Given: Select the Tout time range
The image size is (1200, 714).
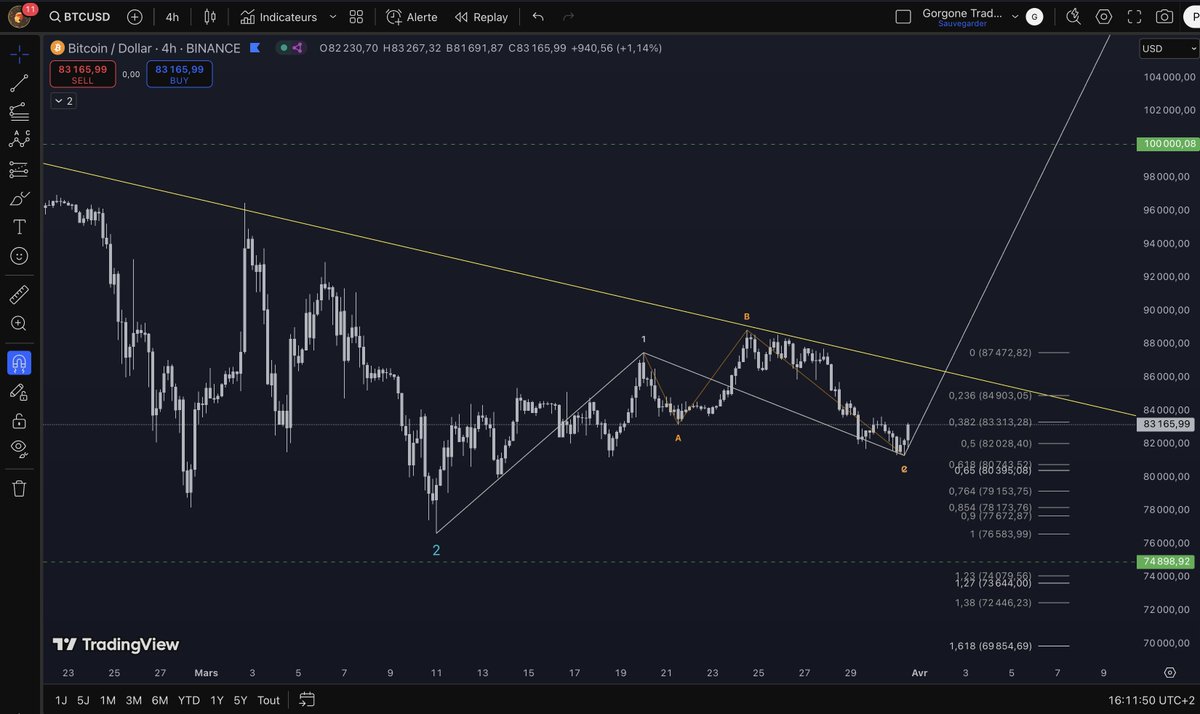Looking at the screenshot, I should (268, 700).
